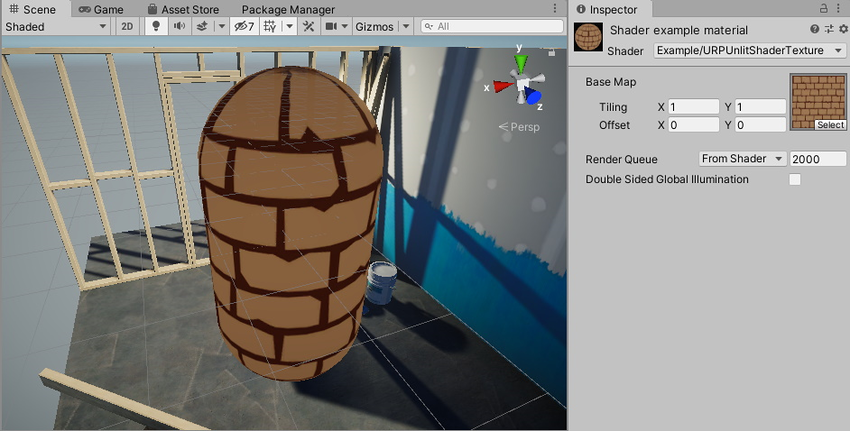This screenshot has height=431, width=850.
Task: Click the material settings gear icon
Action: tap(842, 30)
